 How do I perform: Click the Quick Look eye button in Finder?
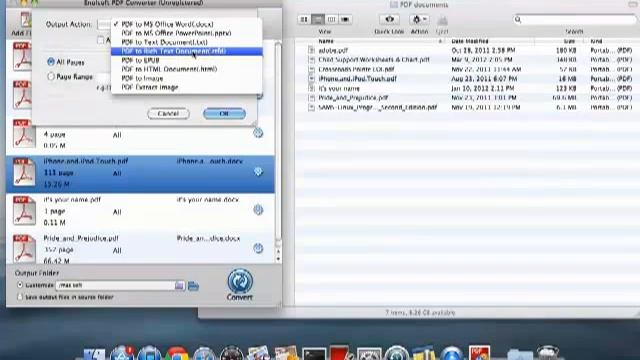click(x=389, y=19)
